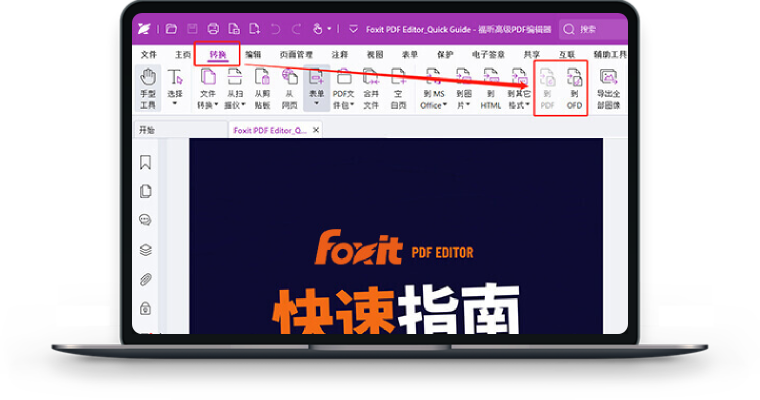The image size is (760, 400).
Task: Open the Bookmarks panel in sidebar
Action: coord(146,162)
